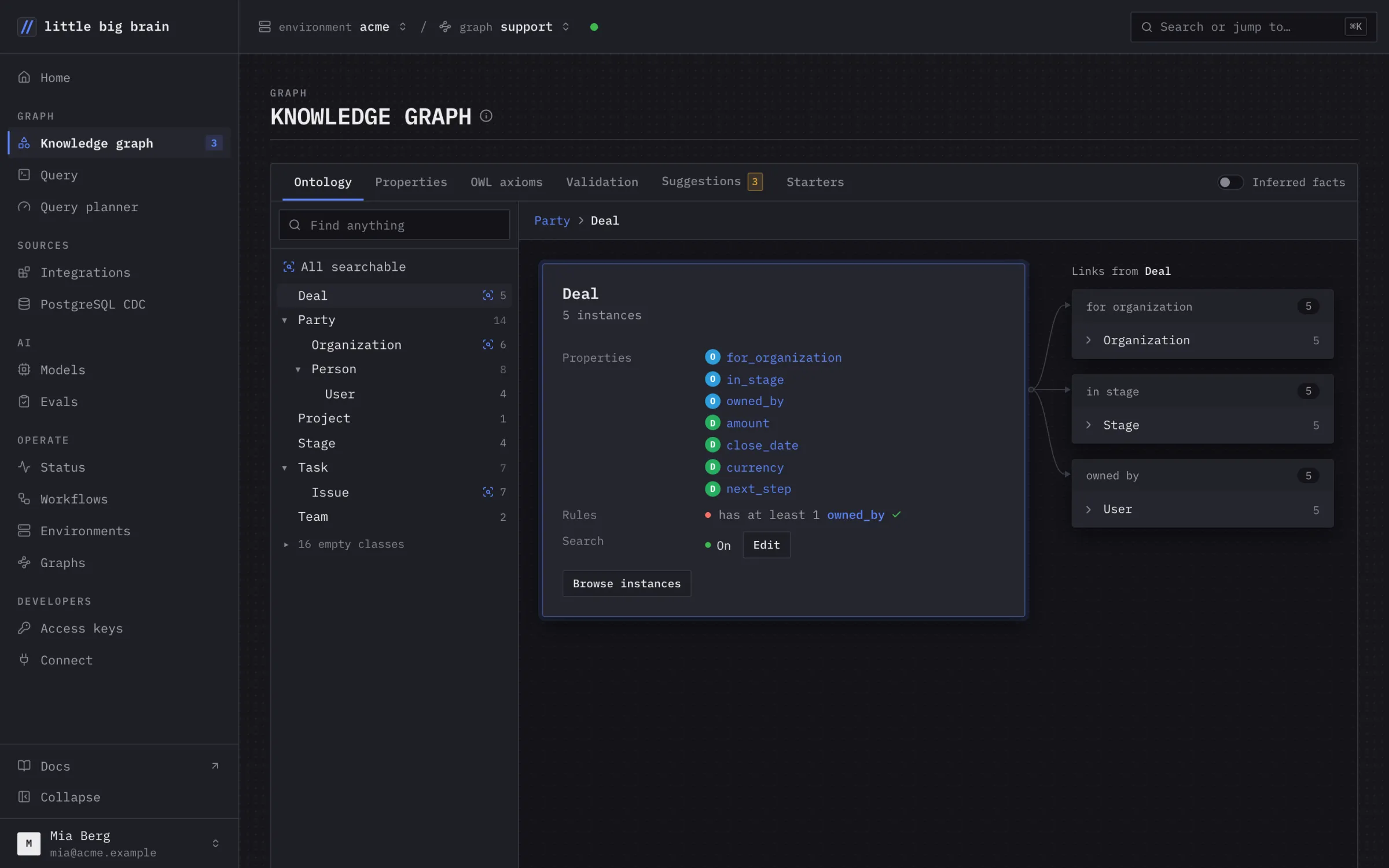
Task: Expand the Stage link row chevron
Action: (x=1088, y=425)
